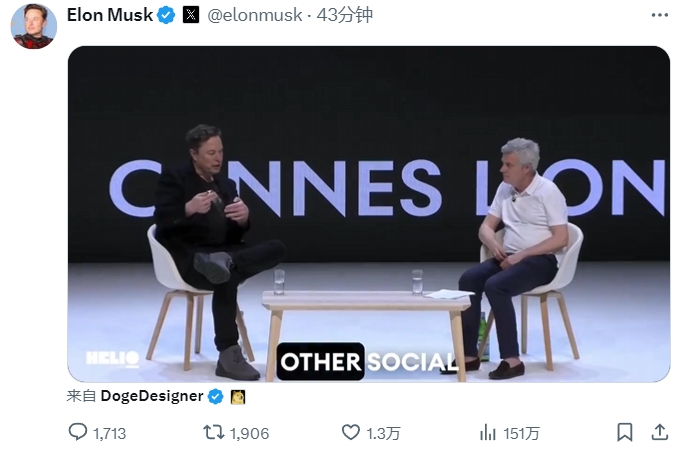Click the profile avatar picture
The width and height of the screenshot is (678, 456).
click(33, 25)
